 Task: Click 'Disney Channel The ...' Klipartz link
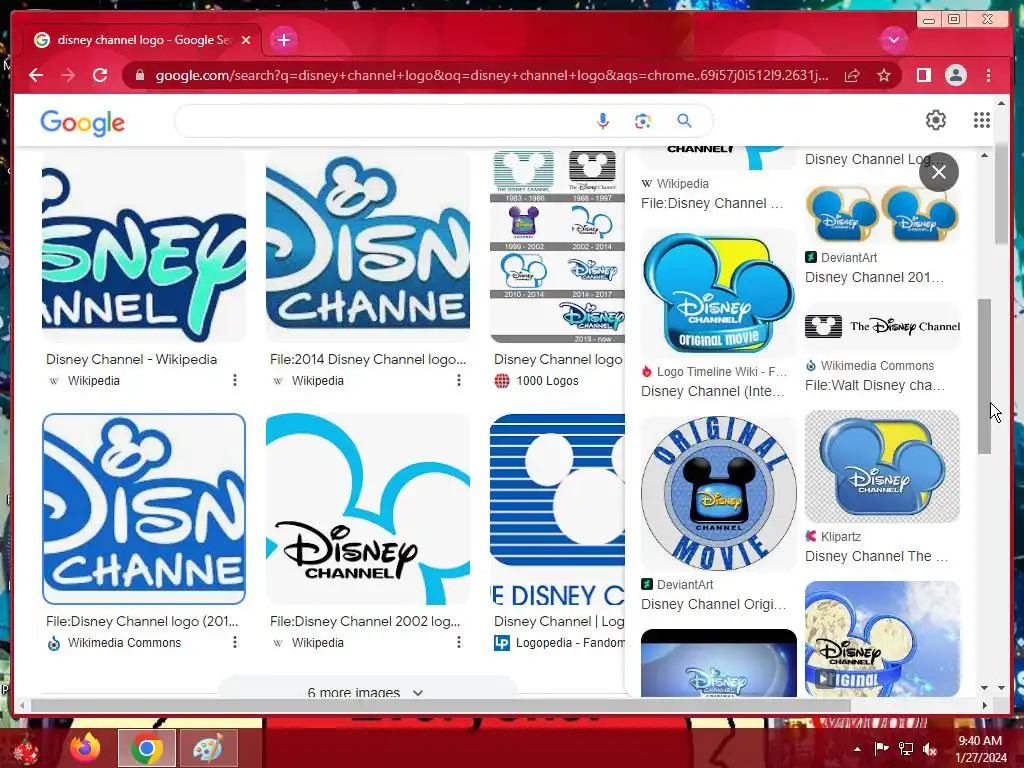pyautogui.click(x=876, y=556)
